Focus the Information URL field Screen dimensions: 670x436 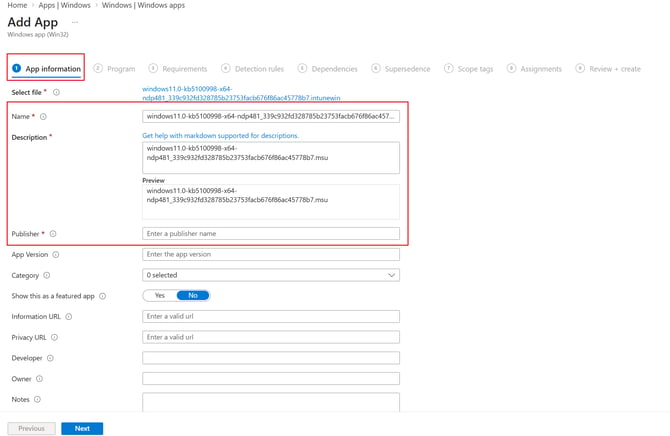coord(271,316)
